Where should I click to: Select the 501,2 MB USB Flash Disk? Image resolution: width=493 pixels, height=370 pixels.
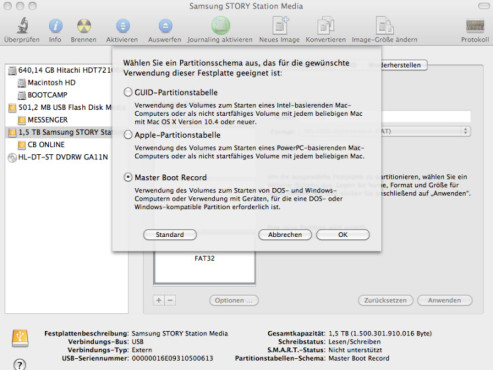point(60,107)
